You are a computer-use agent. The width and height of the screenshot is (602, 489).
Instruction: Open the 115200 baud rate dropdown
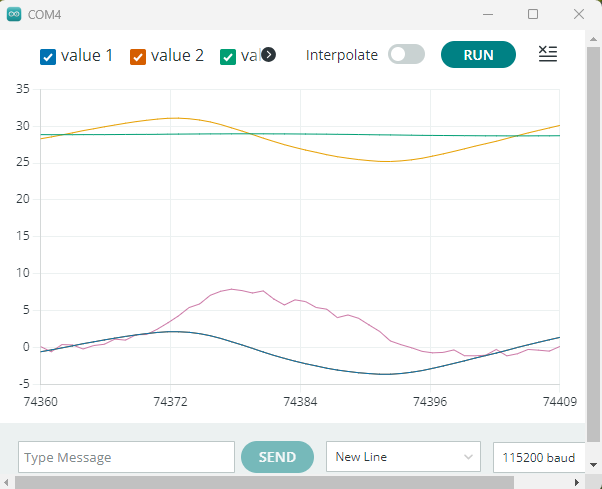(x=538, y=457)
